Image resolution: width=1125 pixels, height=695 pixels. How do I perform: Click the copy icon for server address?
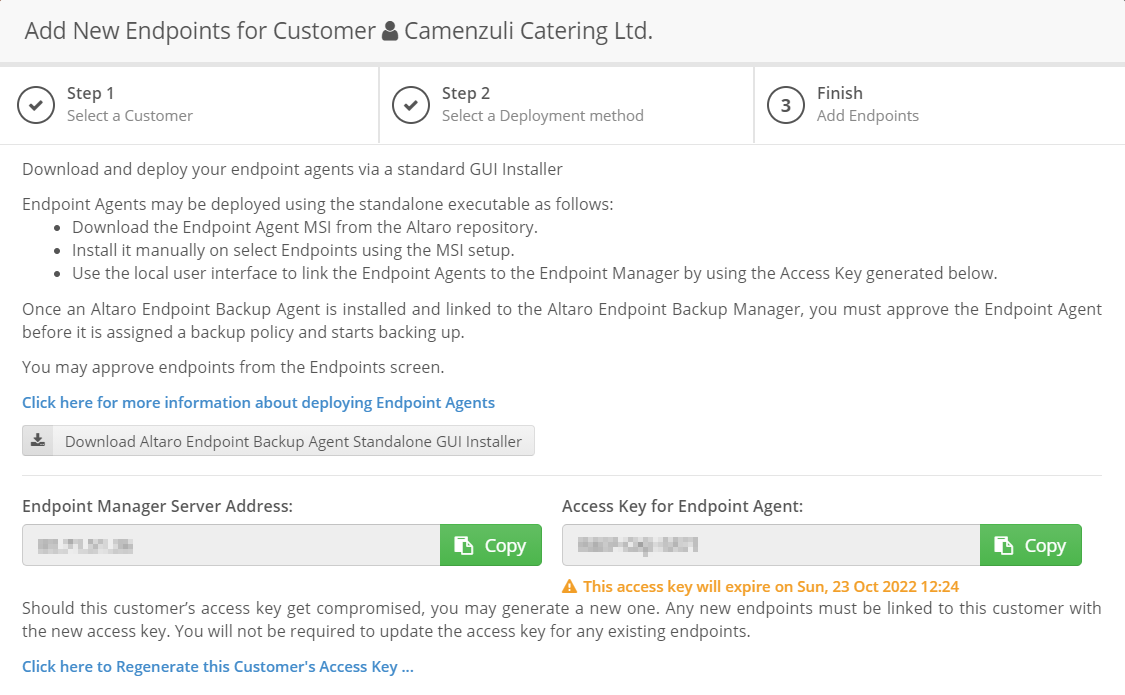464,546
